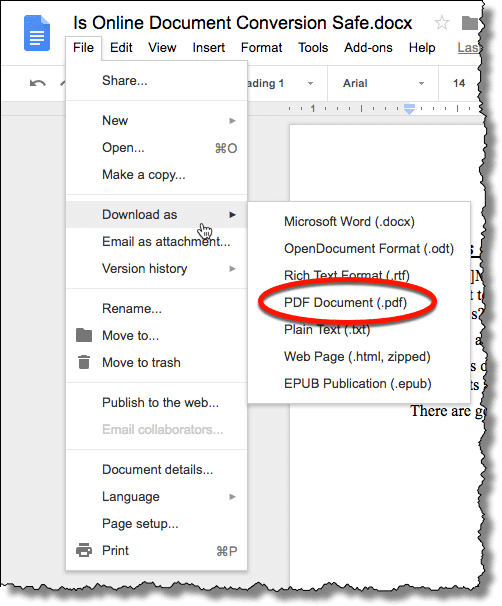Open the Format menu

tap(262, 48)
